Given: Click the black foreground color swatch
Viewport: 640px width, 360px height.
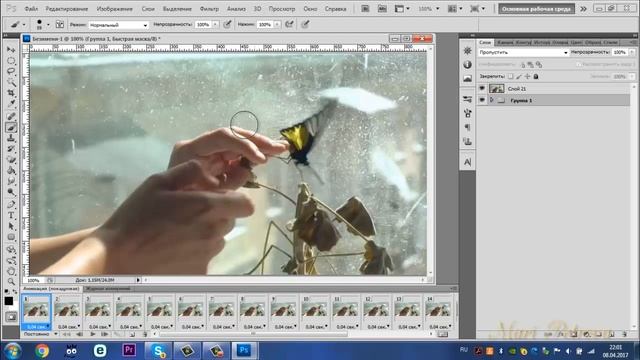Looking at the screenshot, I should point(9,301).
